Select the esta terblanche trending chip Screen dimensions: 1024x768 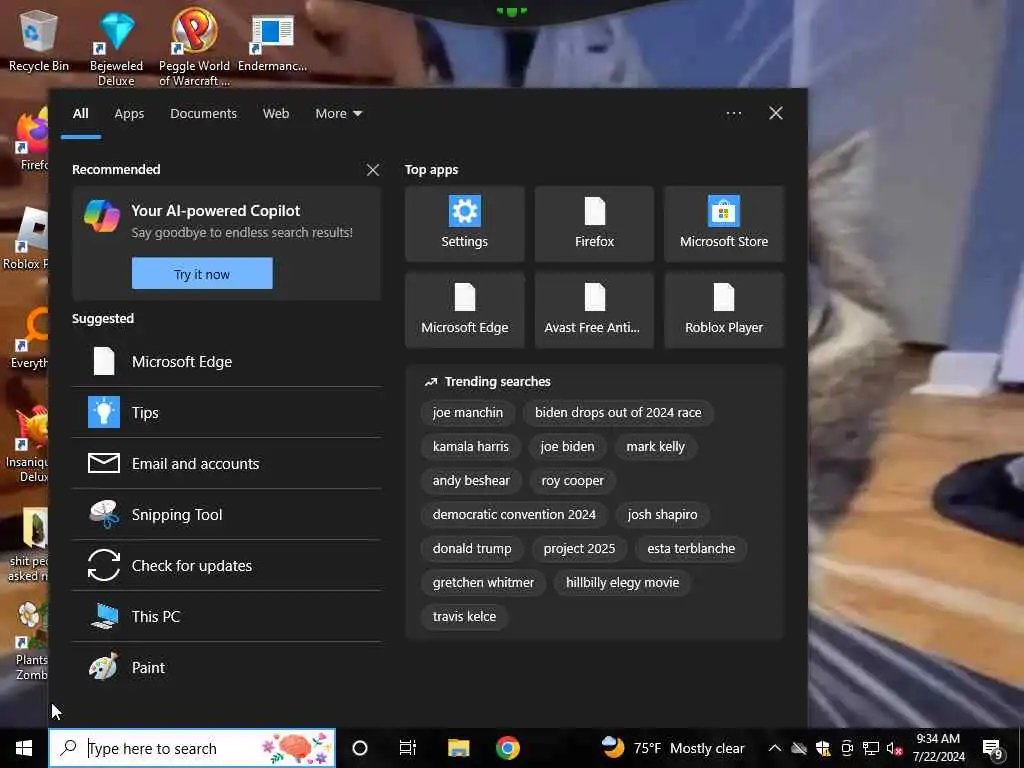point(691,549)
